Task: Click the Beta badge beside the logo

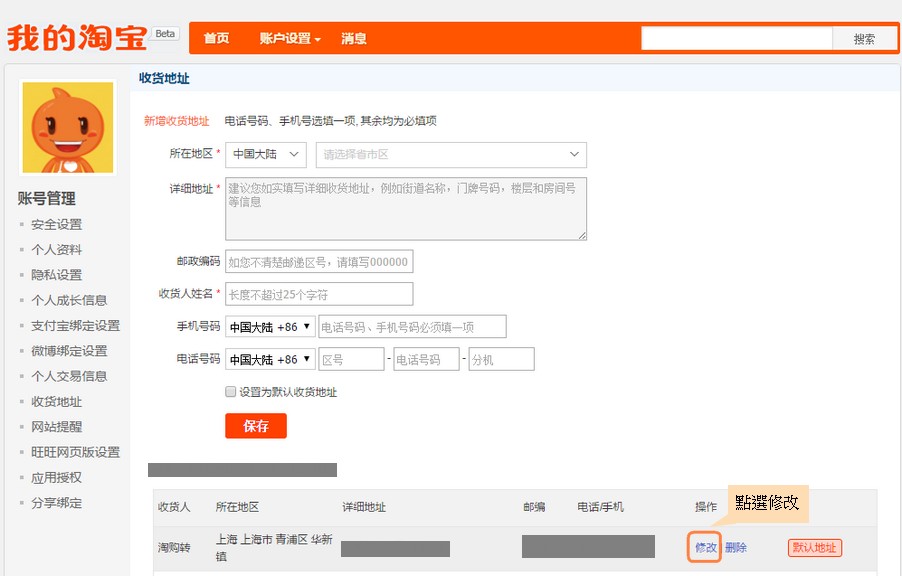Action: pyautogui.click(x=165, y=33)
